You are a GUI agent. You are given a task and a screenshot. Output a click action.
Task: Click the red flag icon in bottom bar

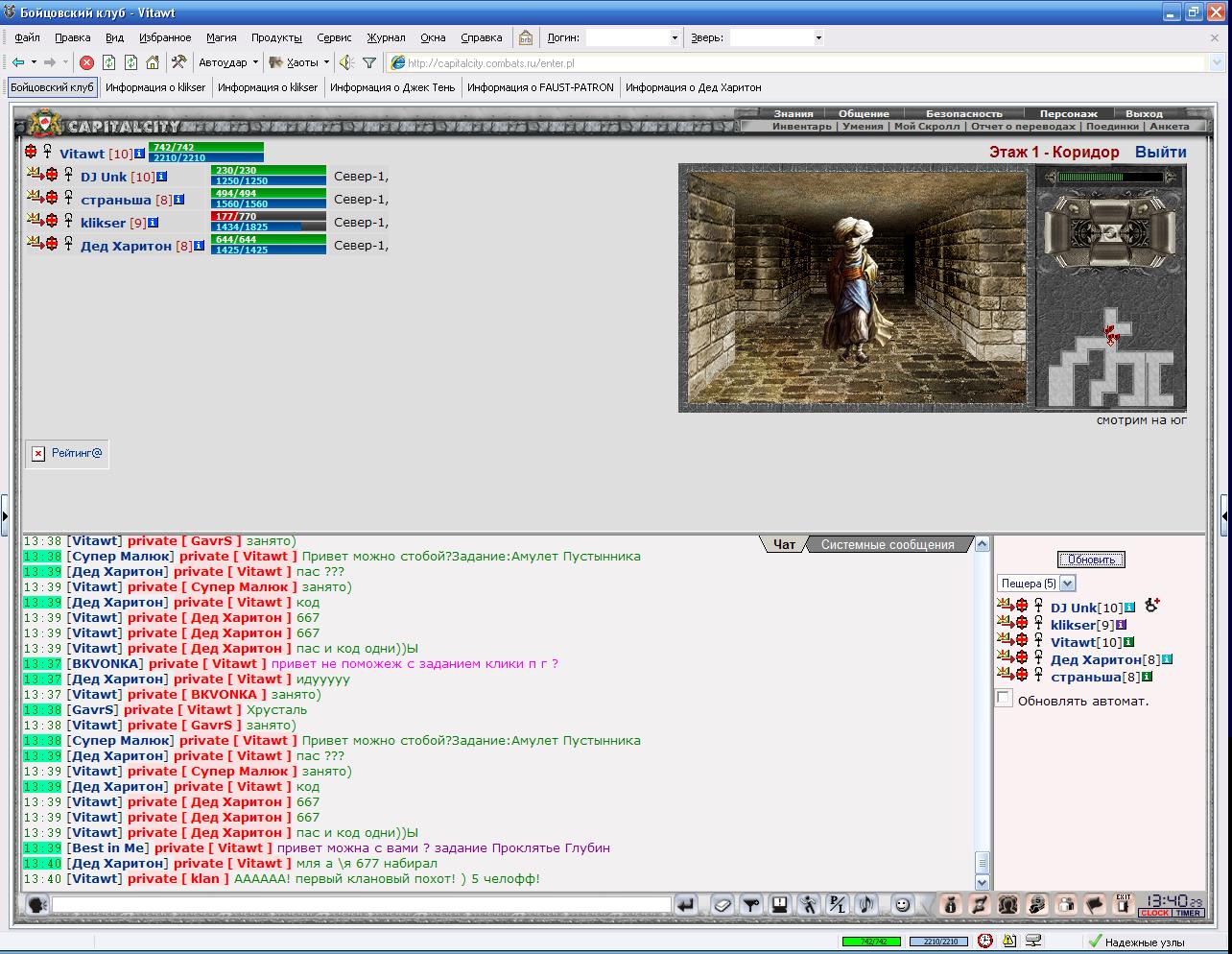(x=1095, y=904)
